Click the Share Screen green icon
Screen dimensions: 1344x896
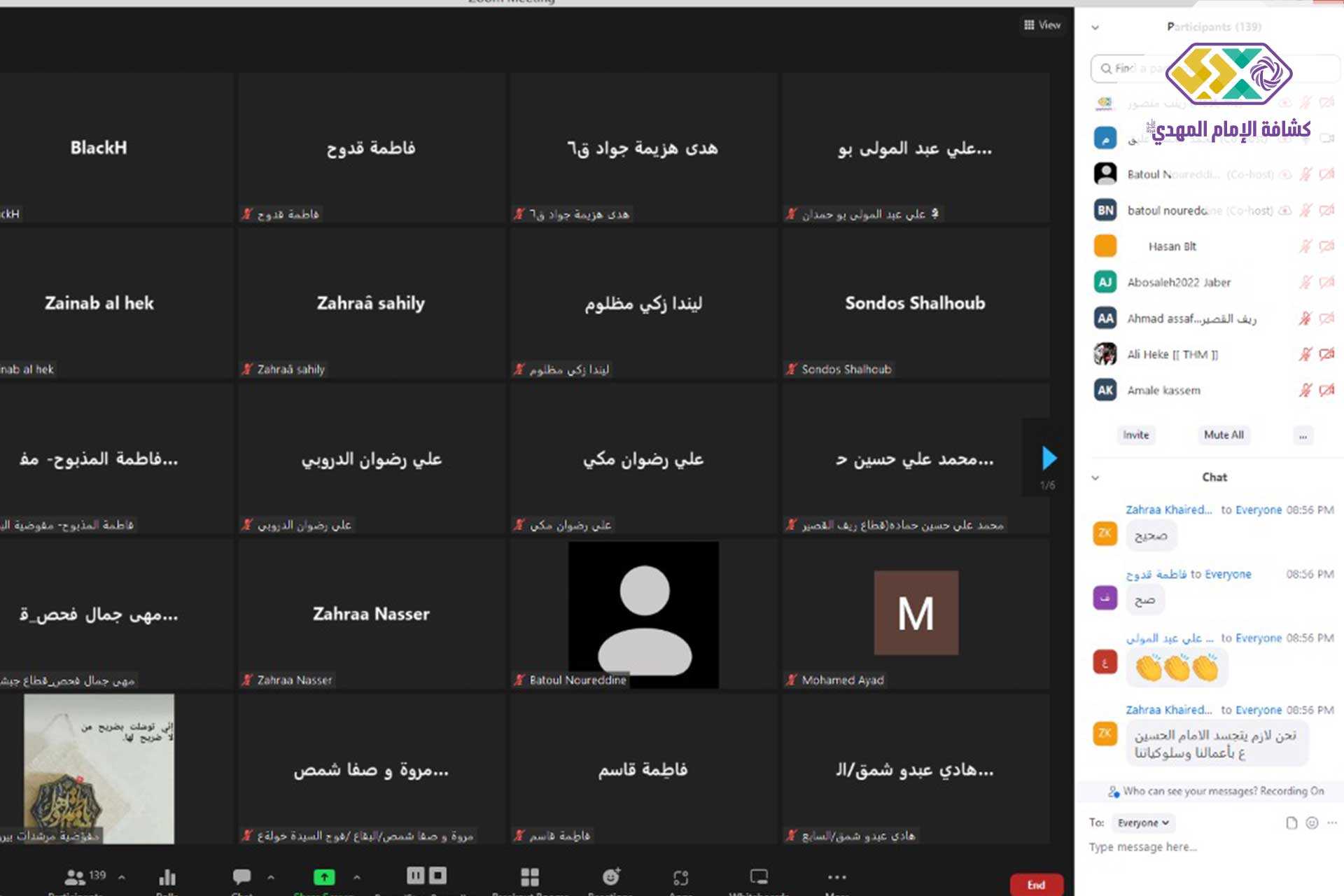(324, 876)
